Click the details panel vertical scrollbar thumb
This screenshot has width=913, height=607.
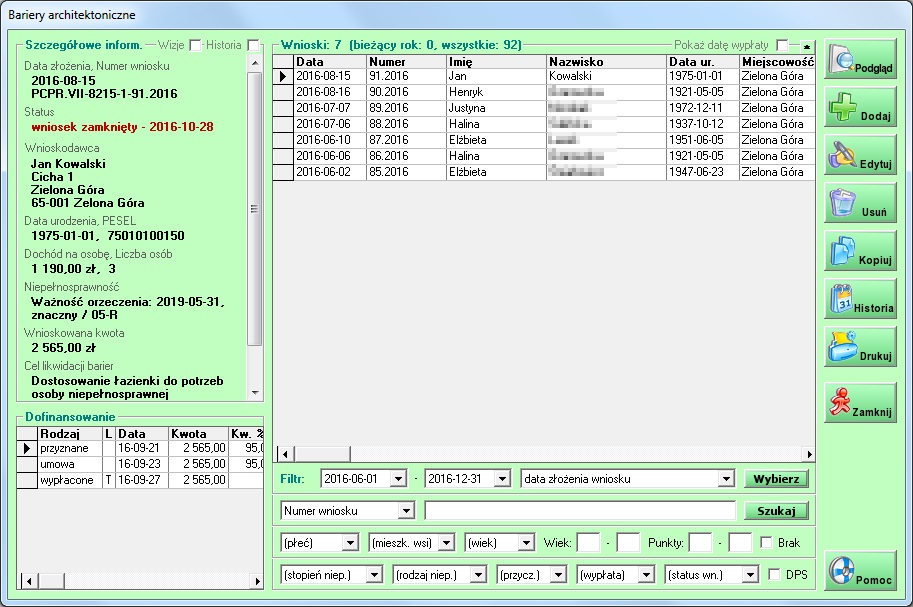coord(254,209)
